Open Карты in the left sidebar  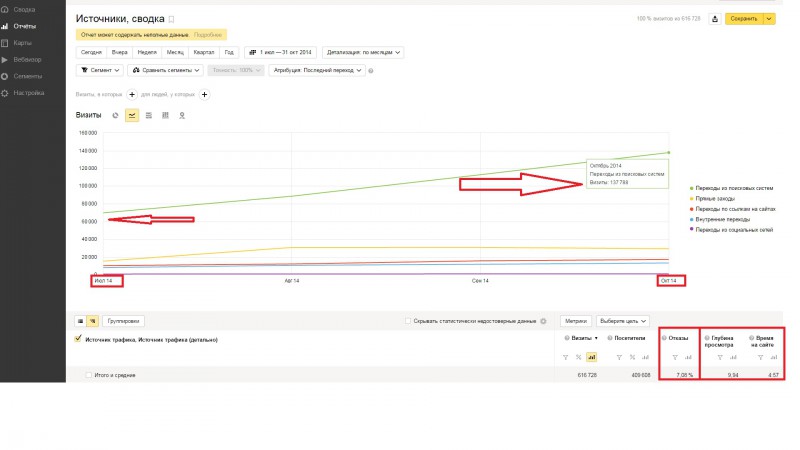click(x=22, y=43)
